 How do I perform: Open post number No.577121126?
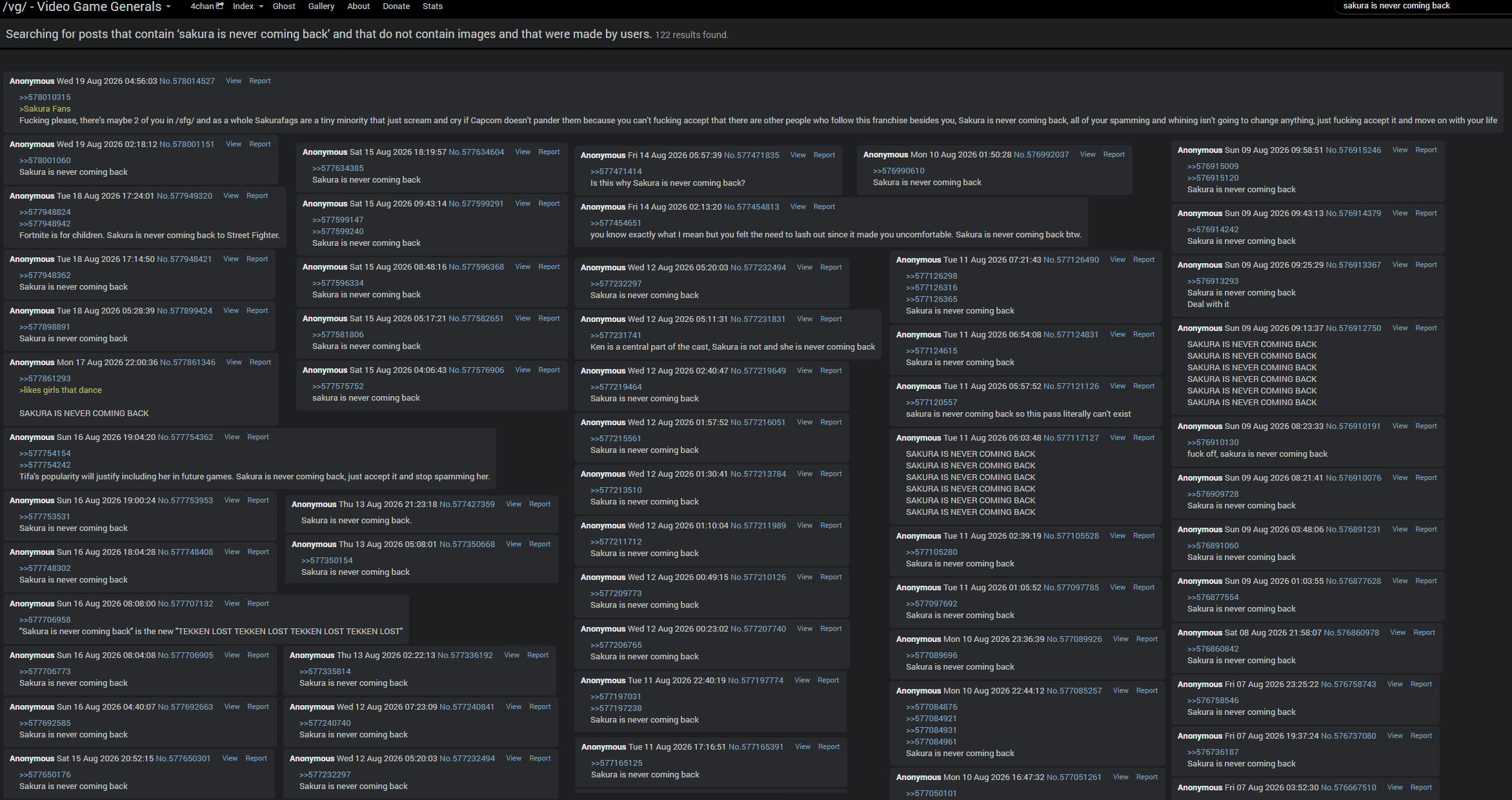tap(1071, 386)
